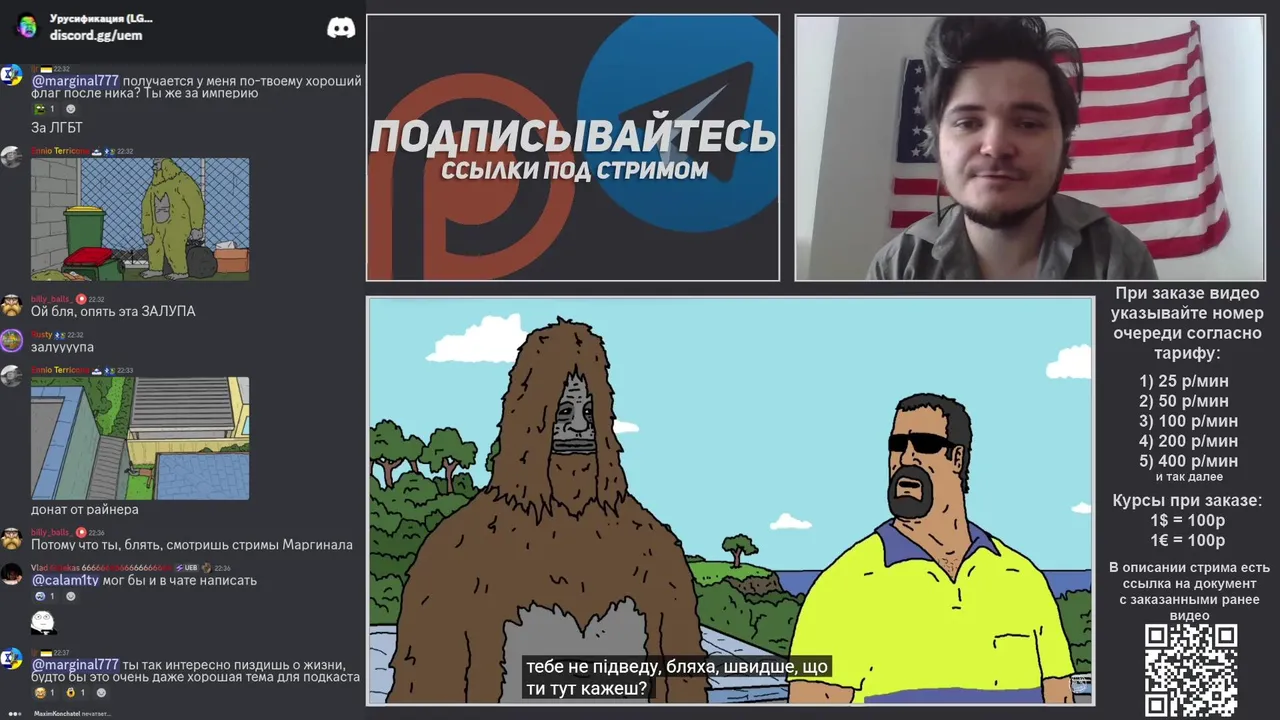This screenshot has height=720, width=1280.
Task: Toggle the reaction under the @calam1ty message
Action: pos(44,597)
